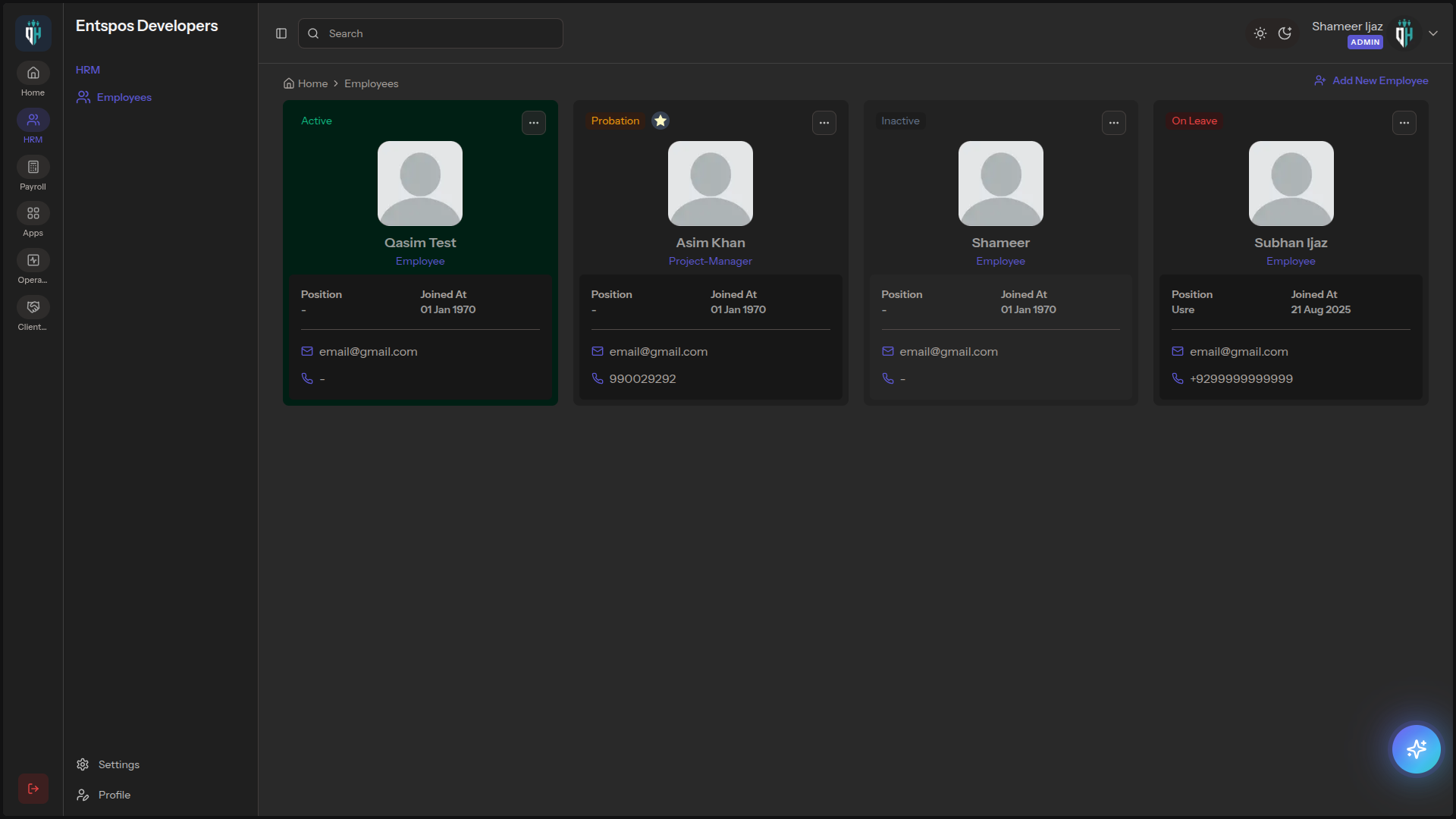Focus the Search input field
Viewport: 1456px width, 819px height.
pos(431,33)
